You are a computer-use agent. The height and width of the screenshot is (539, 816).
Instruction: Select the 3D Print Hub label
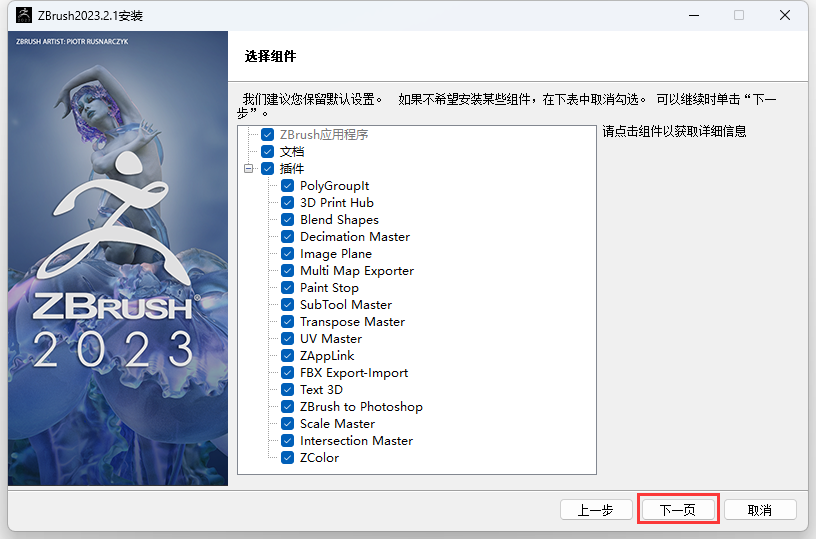point(337,202)
